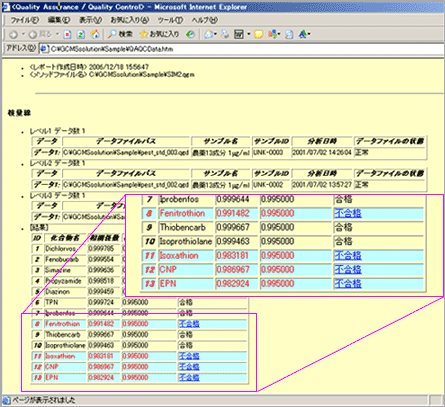Open 不合格 link in Isoxathion row of results table
445x407 pixels.
click(x=189, y=356)
